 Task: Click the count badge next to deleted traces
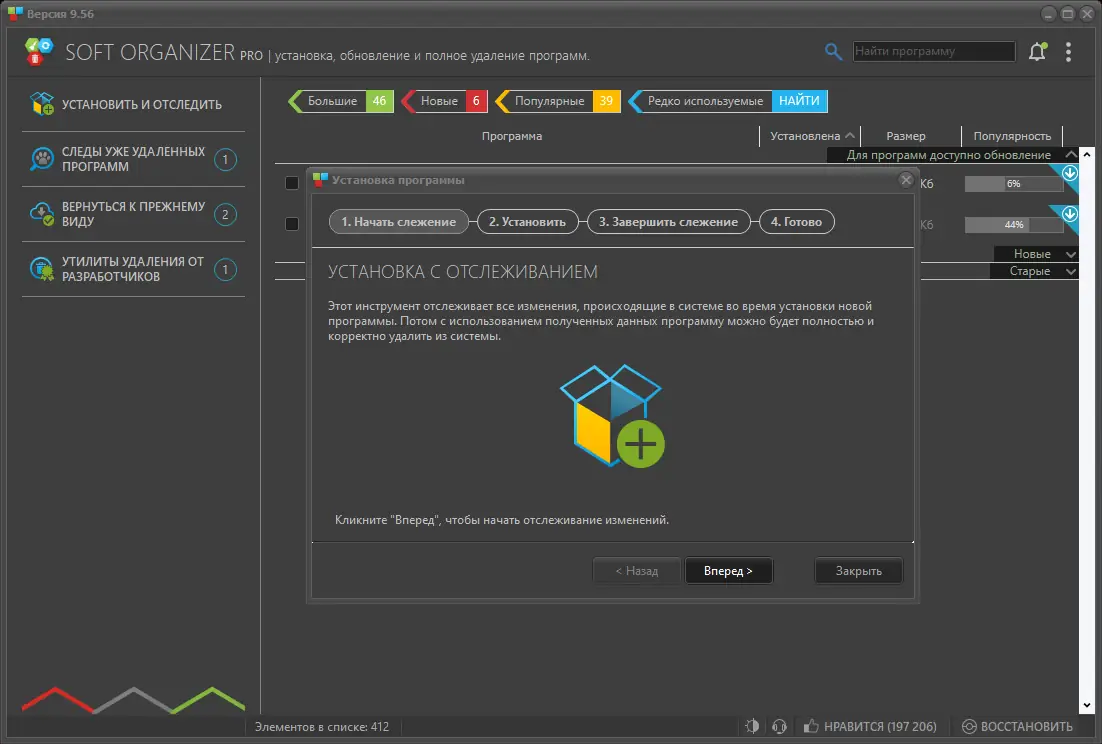225,159
